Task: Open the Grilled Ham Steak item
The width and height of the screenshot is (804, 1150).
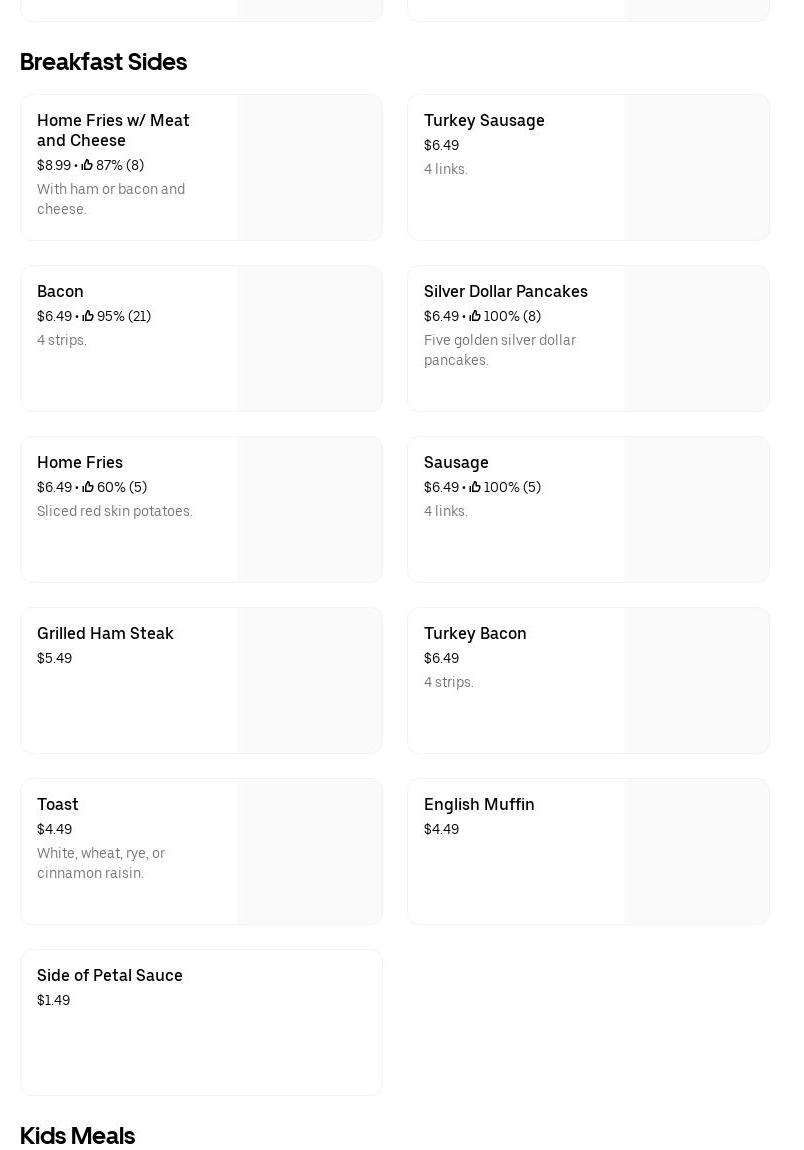Action: pyautogui.click(x=105, y=633)
